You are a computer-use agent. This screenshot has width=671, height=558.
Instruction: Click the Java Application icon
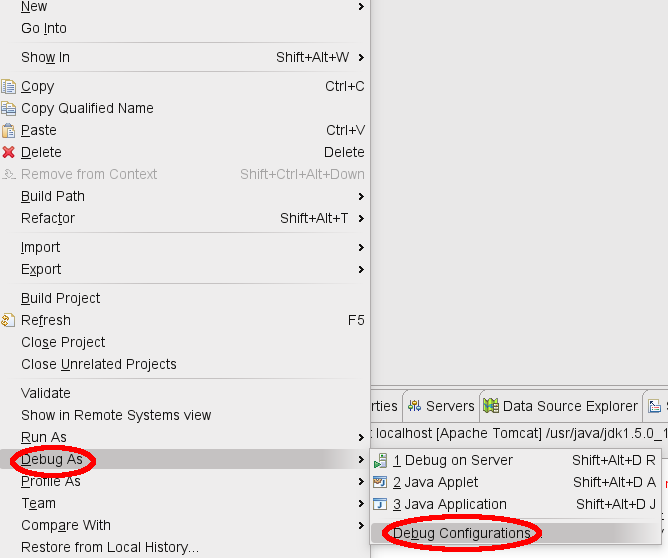pyautogui.click(x=380, y=505)
